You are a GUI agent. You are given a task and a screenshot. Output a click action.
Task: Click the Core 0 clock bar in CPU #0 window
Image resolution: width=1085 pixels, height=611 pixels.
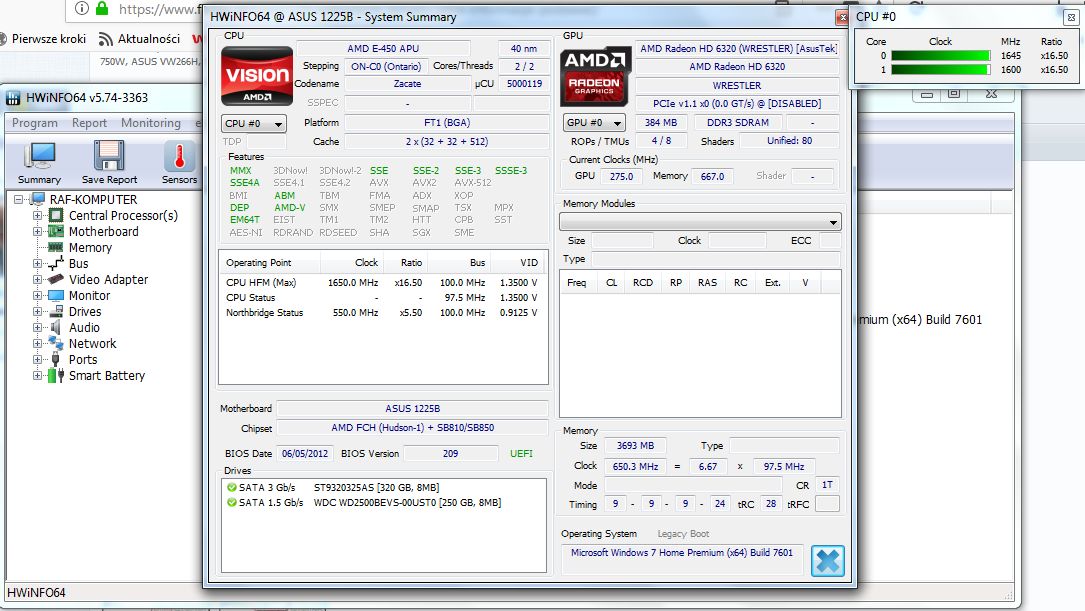point(940,55)
